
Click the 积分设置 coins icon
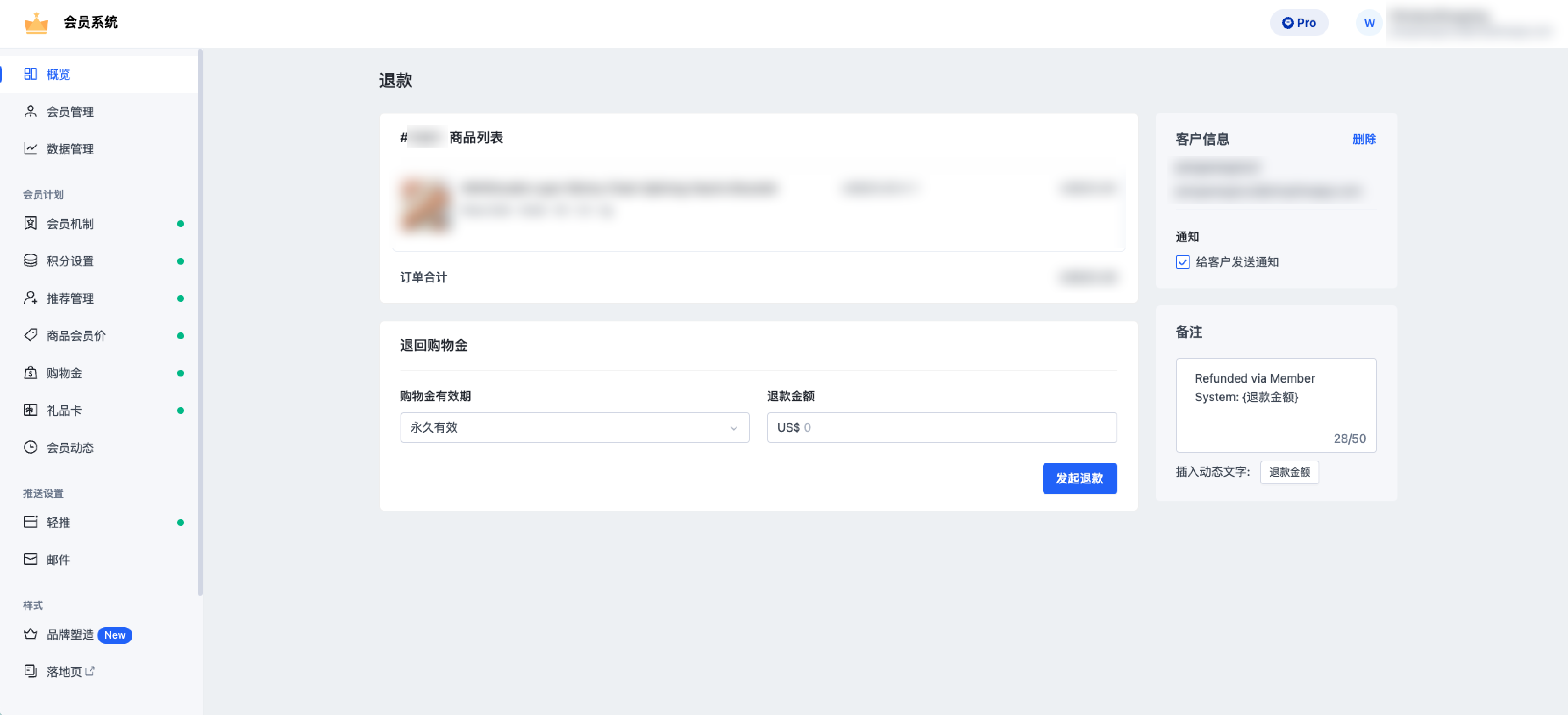(30, 260)
